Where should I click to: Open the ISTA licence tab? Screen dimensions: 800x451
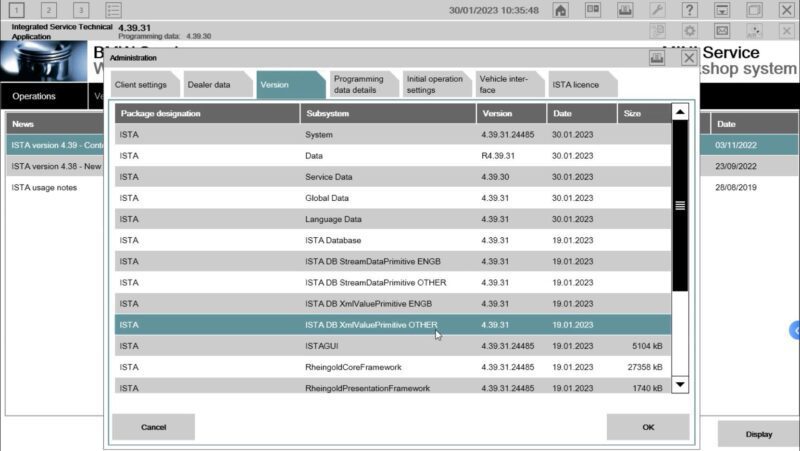click(583, 85)
